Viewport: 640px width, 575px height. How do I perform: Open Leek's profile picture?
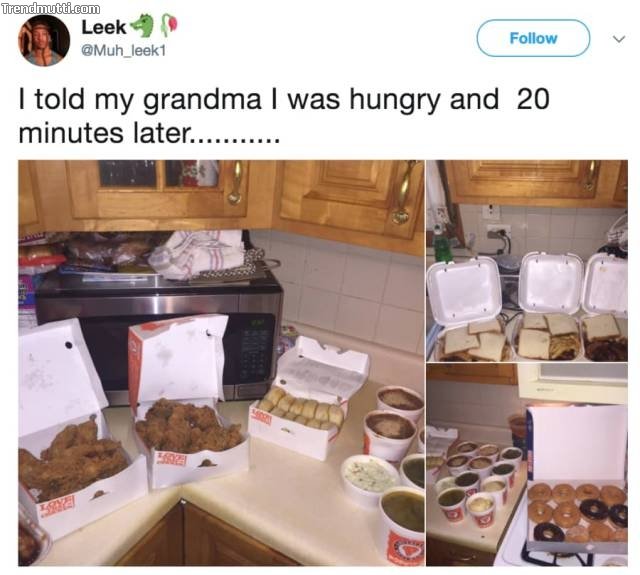pos(44,40)
